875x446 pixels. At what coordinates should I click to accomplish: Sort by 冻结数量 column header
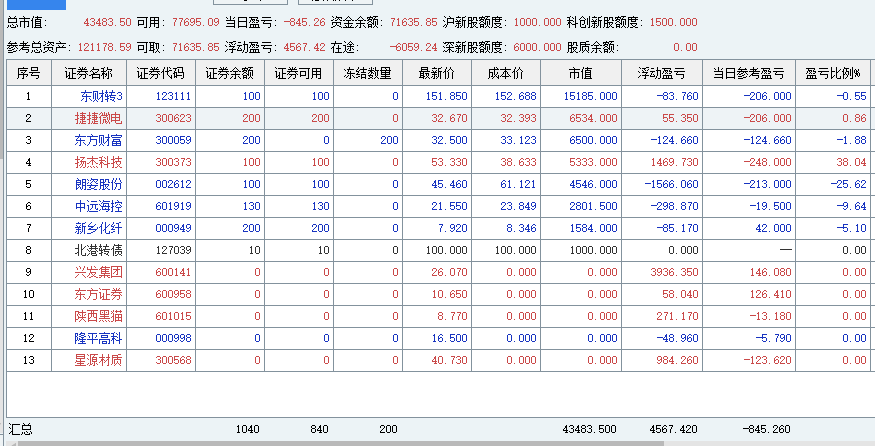(x=368, y=73)
